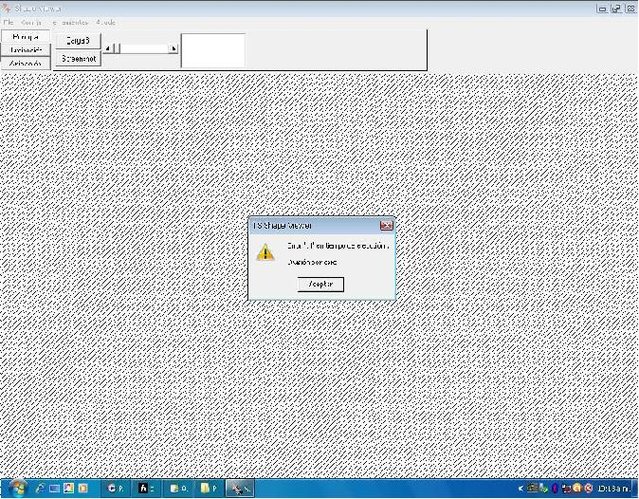Viewport: 639px width, 499px height.
Task: Click the button directly above Screenshot
Action: [78, 41]
